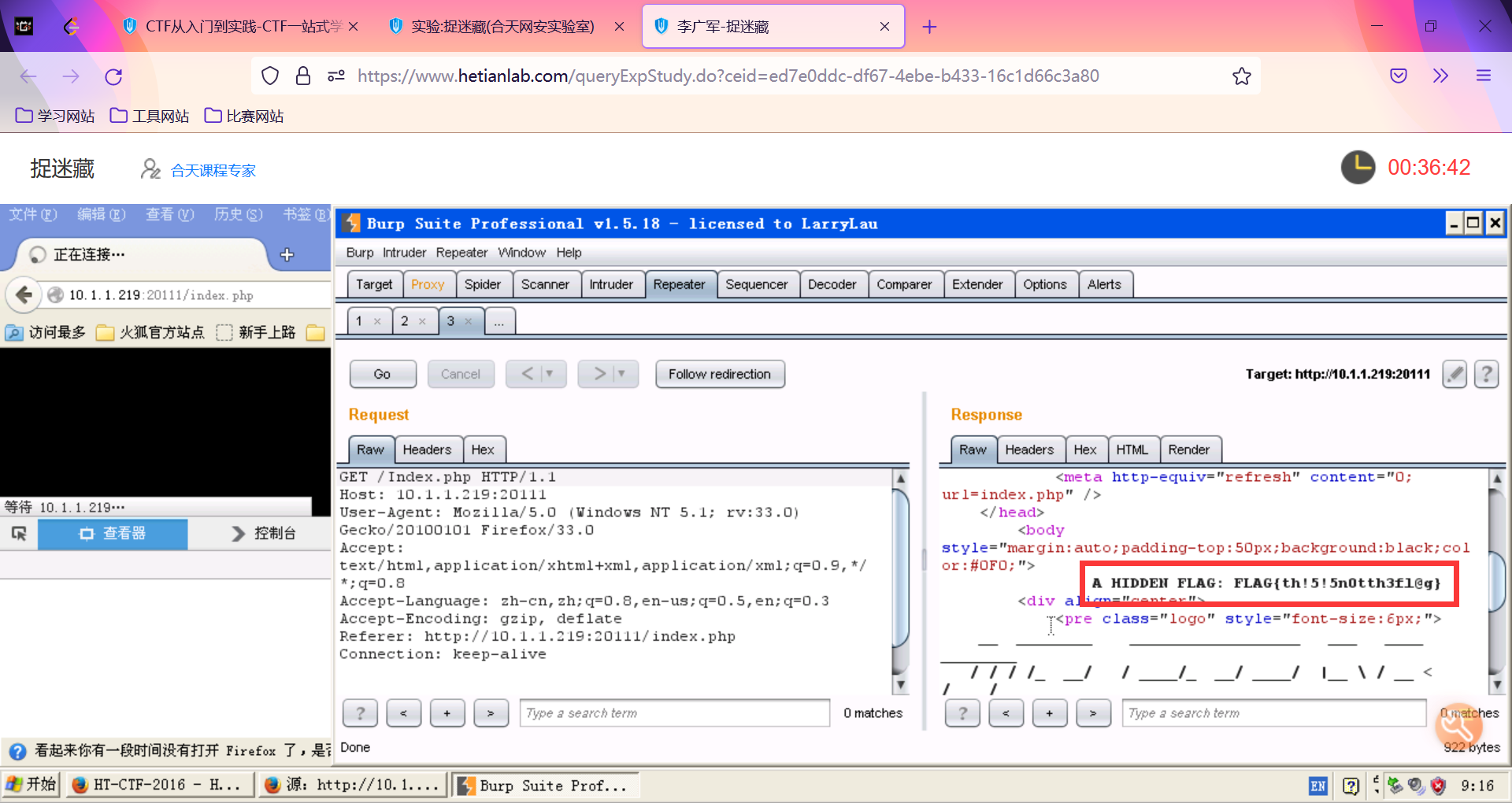Close the 实验:捉迷藏 tab
Screen dimensions: 1512x803
pyautogui.click(x=619, y=27)
